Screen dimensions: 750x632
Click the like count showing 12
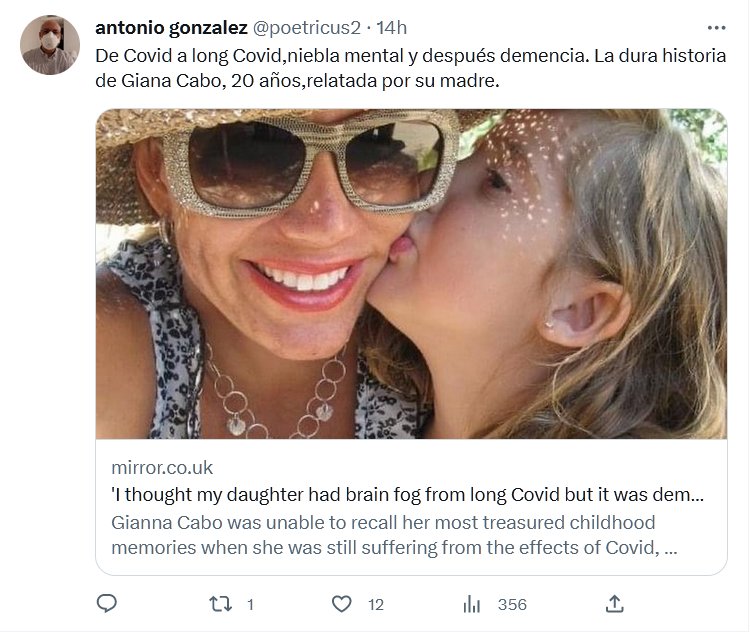coord(376,604)
